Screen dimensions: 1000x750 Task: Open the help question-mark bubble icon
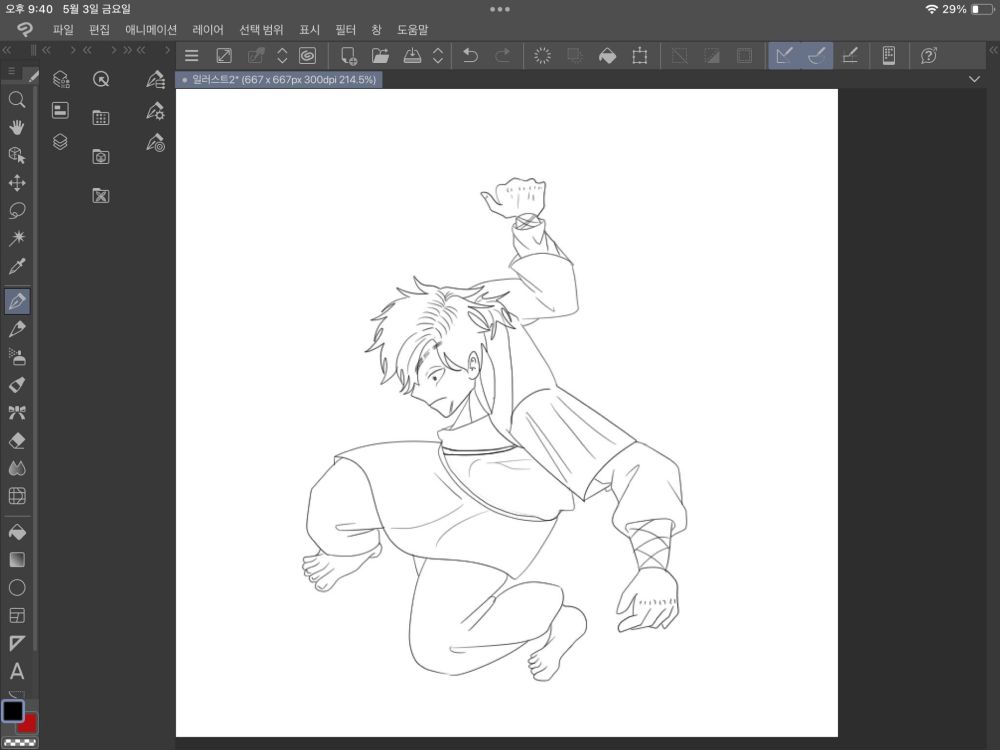point(929,55)
